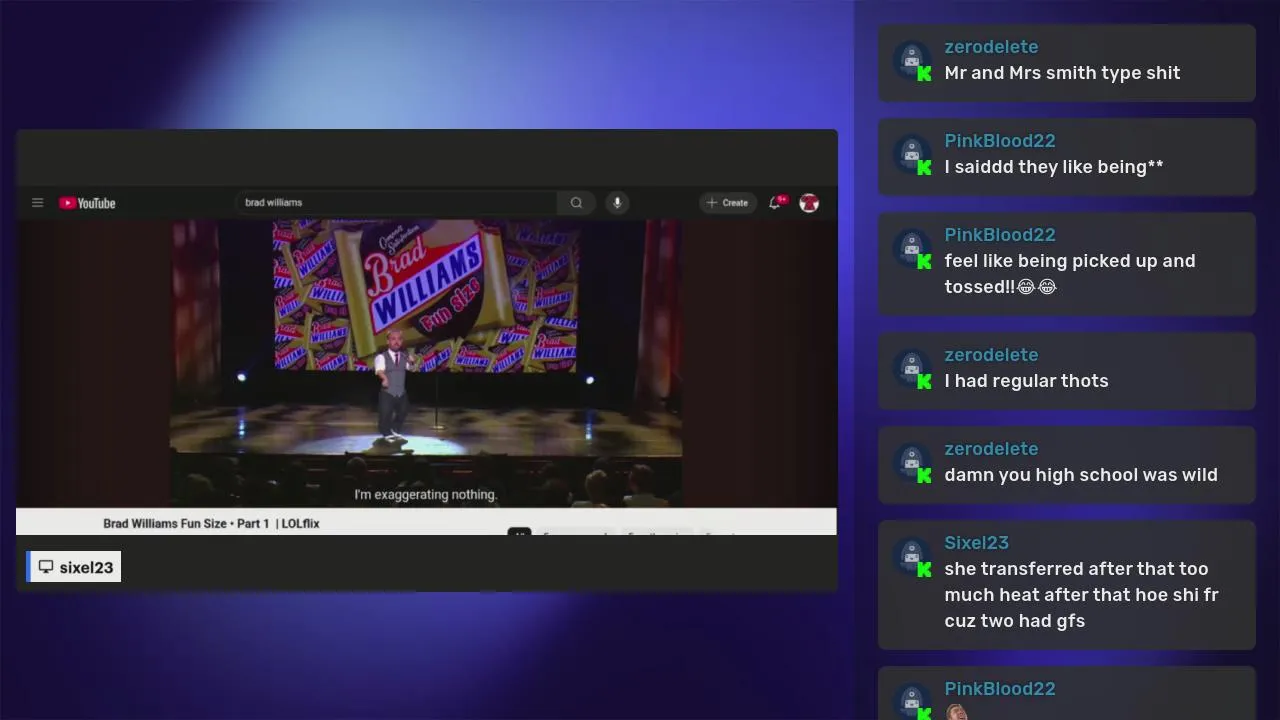Image resolution: width=1280 pixels, height=720 pixels.
Task: Open the Create button
Action: [728, 203]
